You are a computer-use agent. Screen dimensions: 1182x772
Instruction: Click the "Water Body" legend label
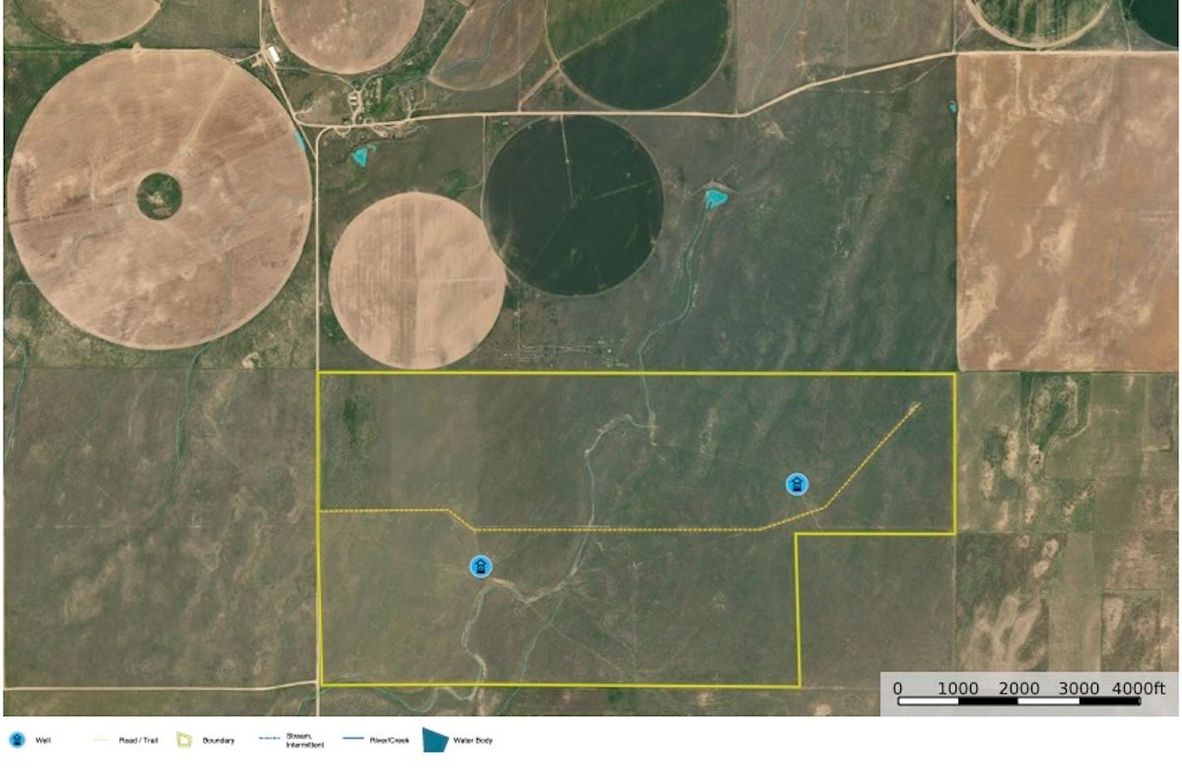pos(474,741)
